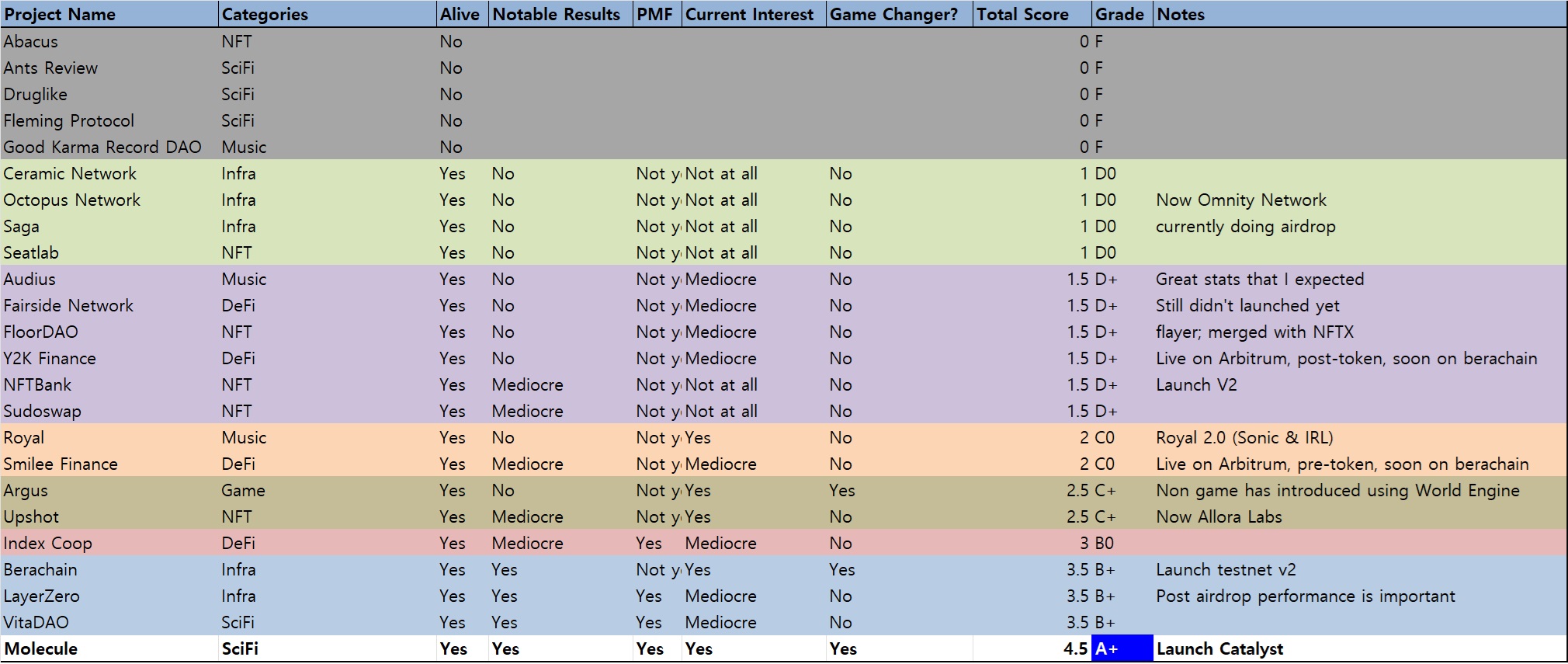This screenshot has height=664, width=1568.
Task: Select the Sudoswap cell
Action: click(x=109, y=412)
